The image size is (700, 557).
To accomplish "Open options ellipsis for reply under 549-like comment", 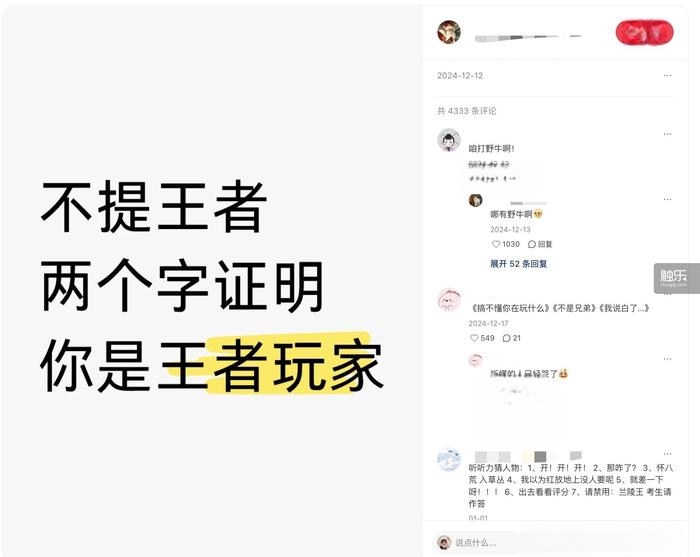I will [667, 359].
